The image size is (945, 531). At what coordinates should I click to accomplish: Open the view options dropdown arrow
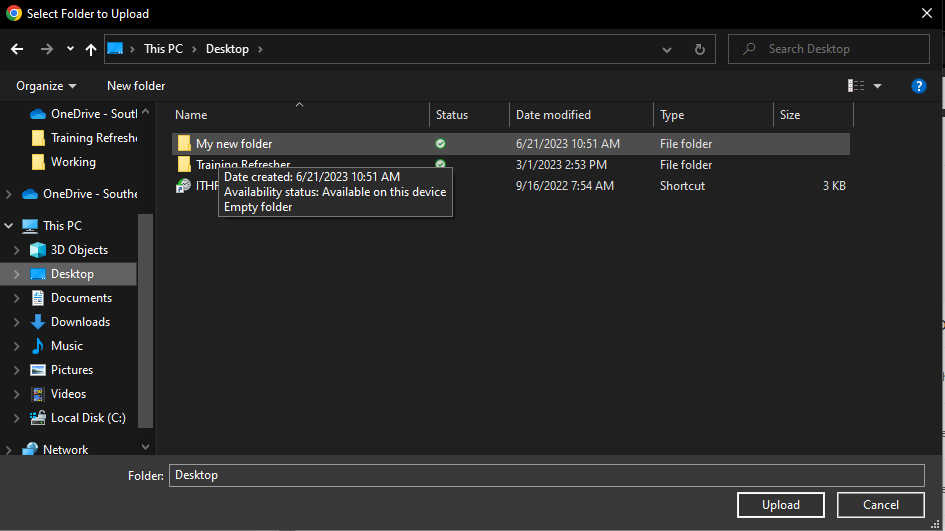point(878,86)
